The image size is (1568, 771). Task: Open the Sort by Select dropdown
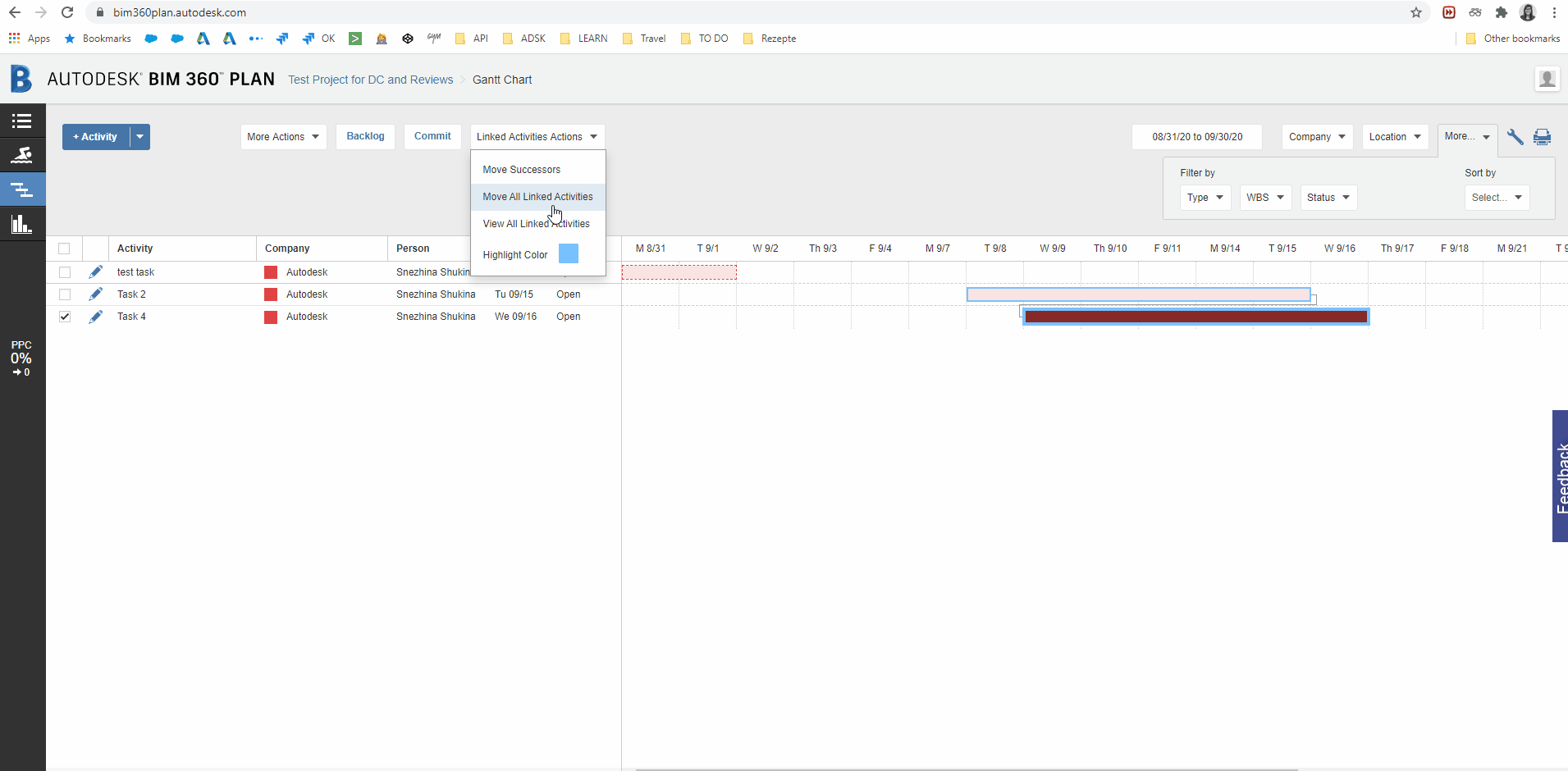(1497, 198)
